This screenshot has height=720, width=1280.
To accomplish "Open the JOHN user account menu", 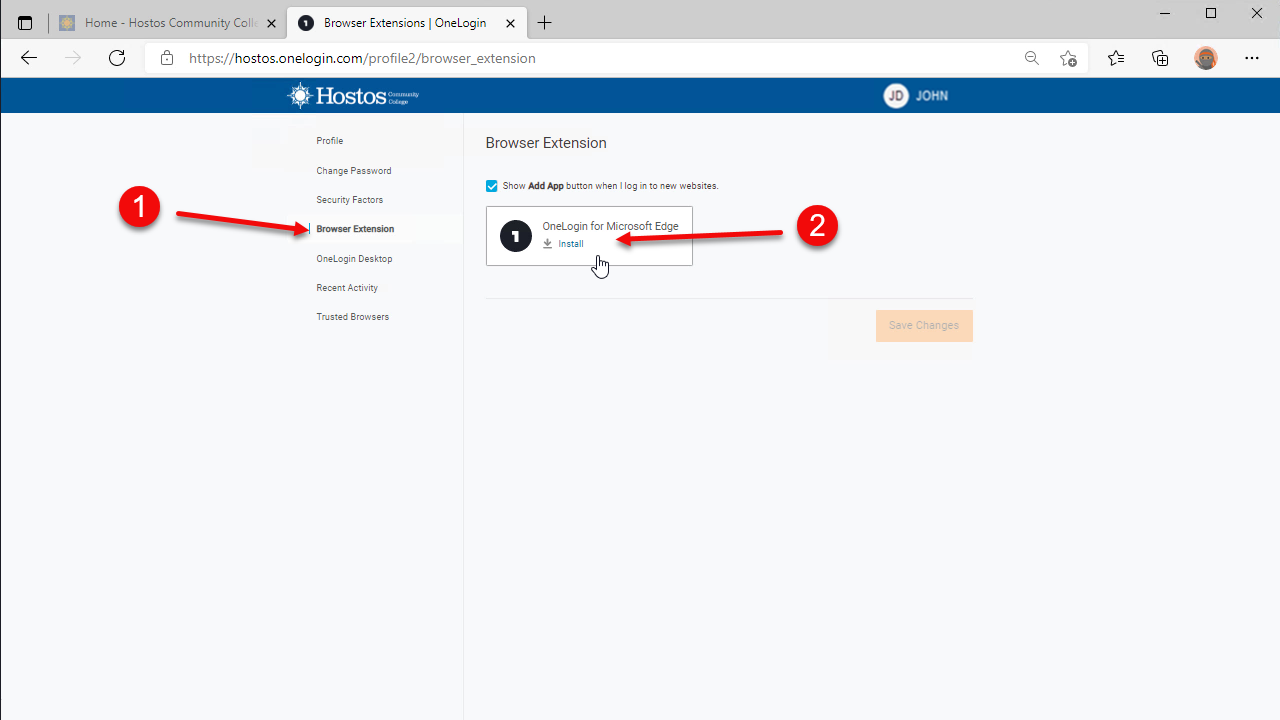I will click(916, 96).
